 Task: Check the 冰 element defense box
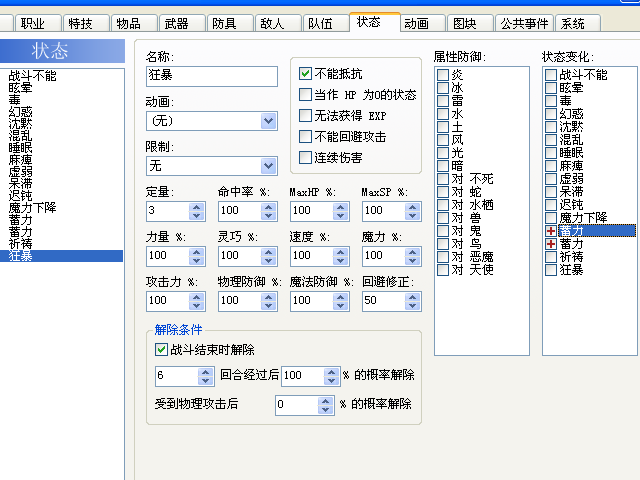tap(443, 88)
